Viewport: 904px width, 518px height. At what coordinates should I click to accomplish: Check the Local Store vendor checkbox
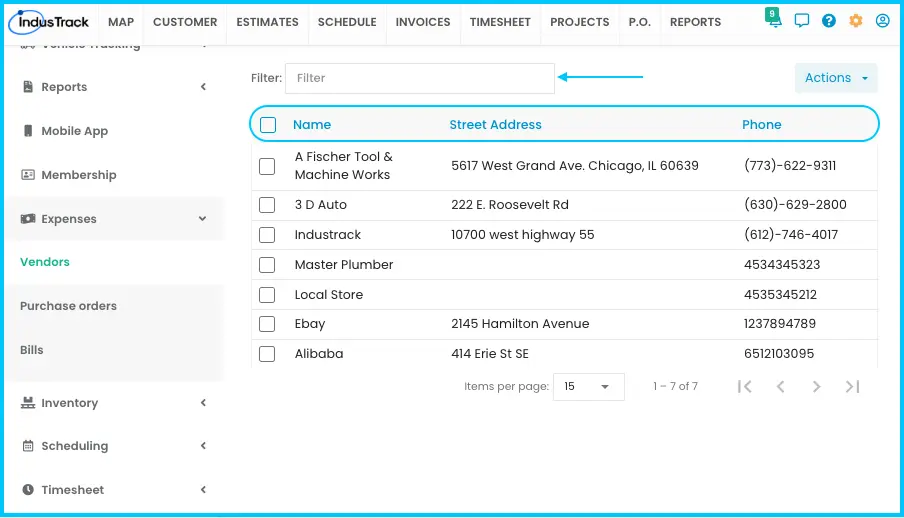[x=267, y=295]
